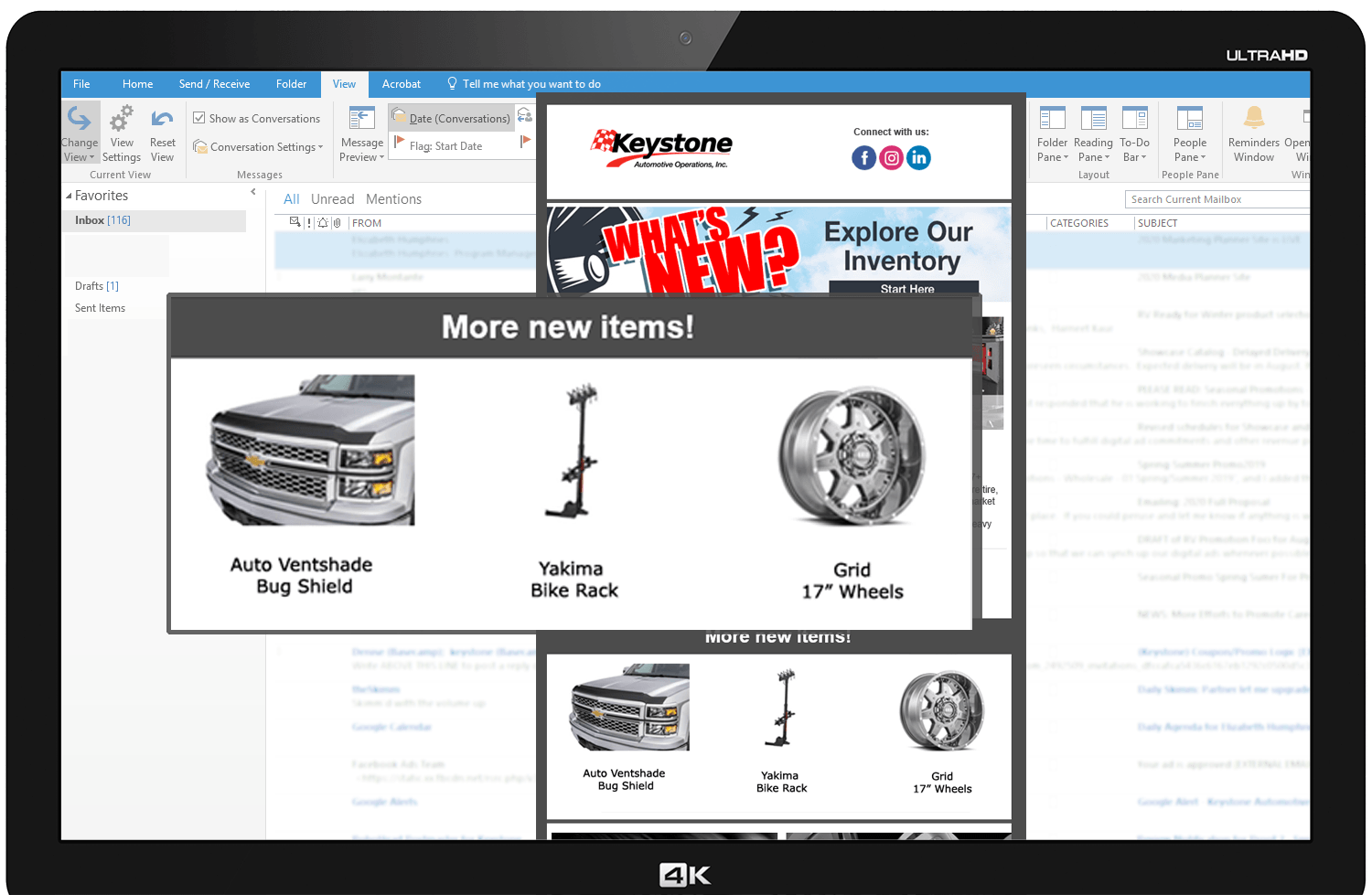Click the Keystone Automotive logo

tap(661, 148)
